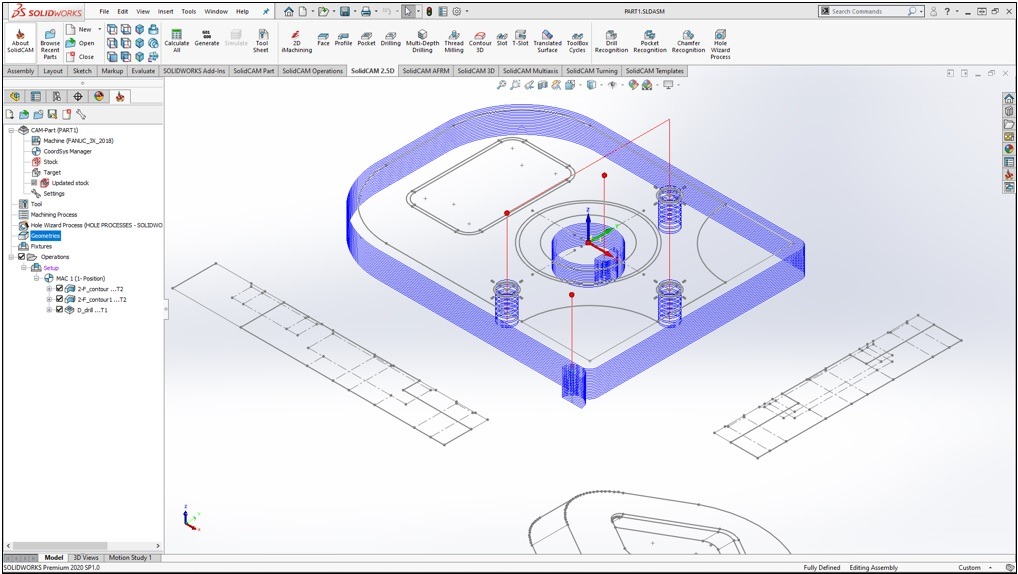Collapse the CAM-Part (PART1) tree node
The width and height of the screenshot is (1018, 574).
click(x=11, y=130)
